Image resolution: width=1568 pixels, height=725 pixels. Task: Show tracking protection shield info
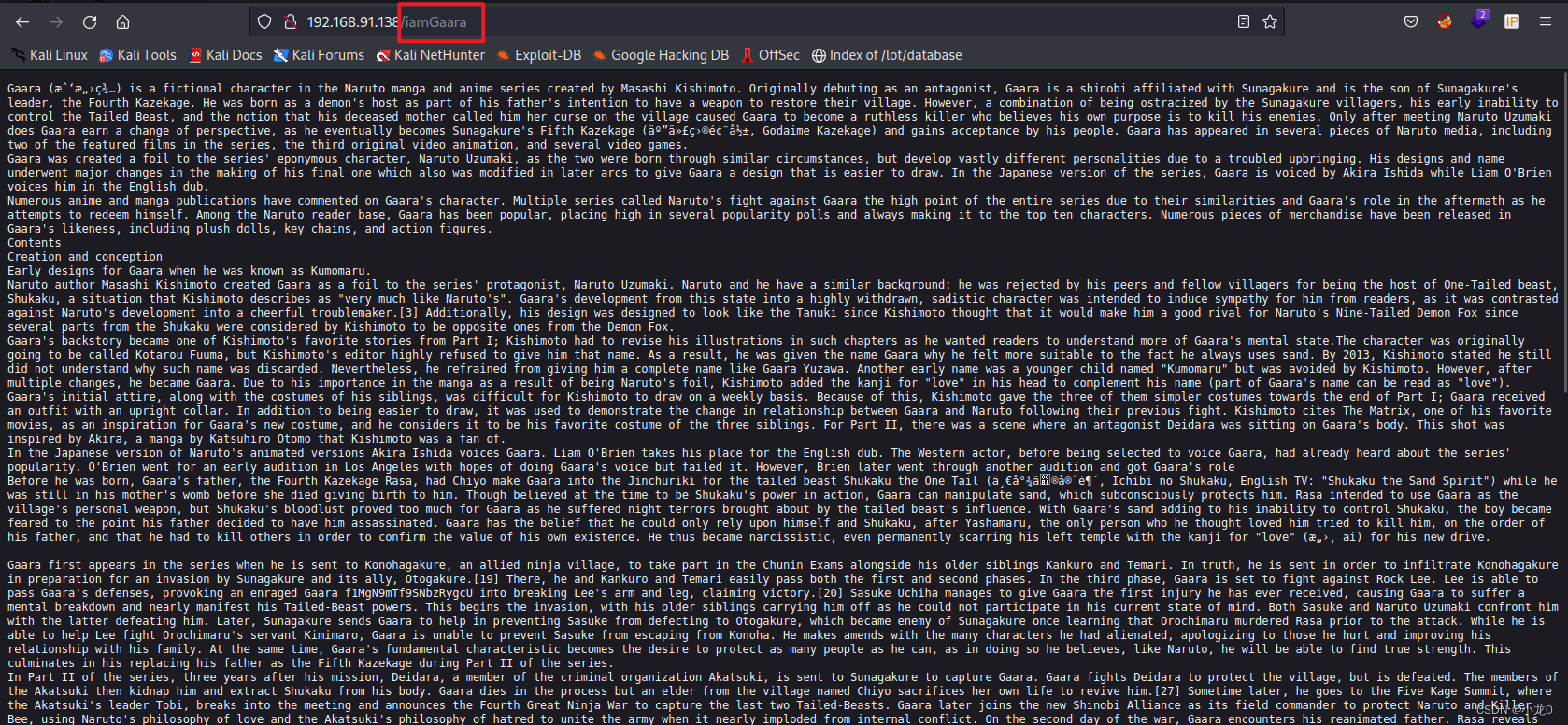(x=264, y=21)
